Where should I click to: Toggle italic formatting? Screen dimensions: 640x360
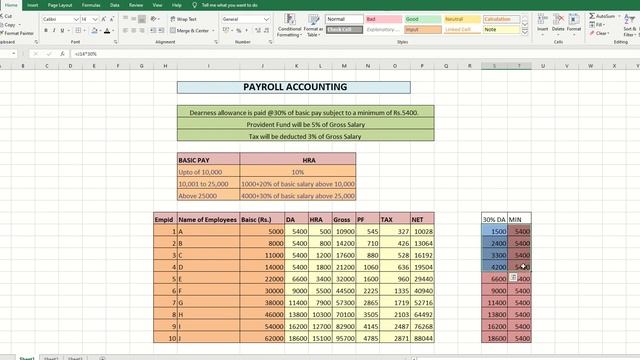coord(54,31)
